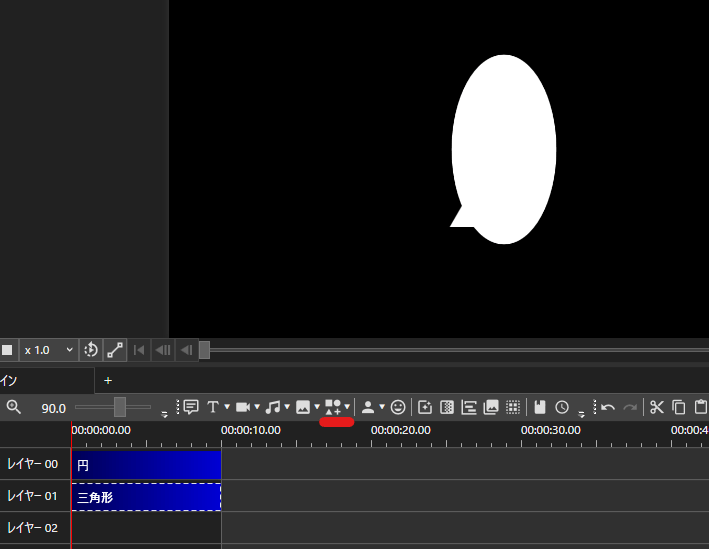The height and width of the screenshot is (549, 709).
Task: Click the stop playback button
Action: [7, 350]
